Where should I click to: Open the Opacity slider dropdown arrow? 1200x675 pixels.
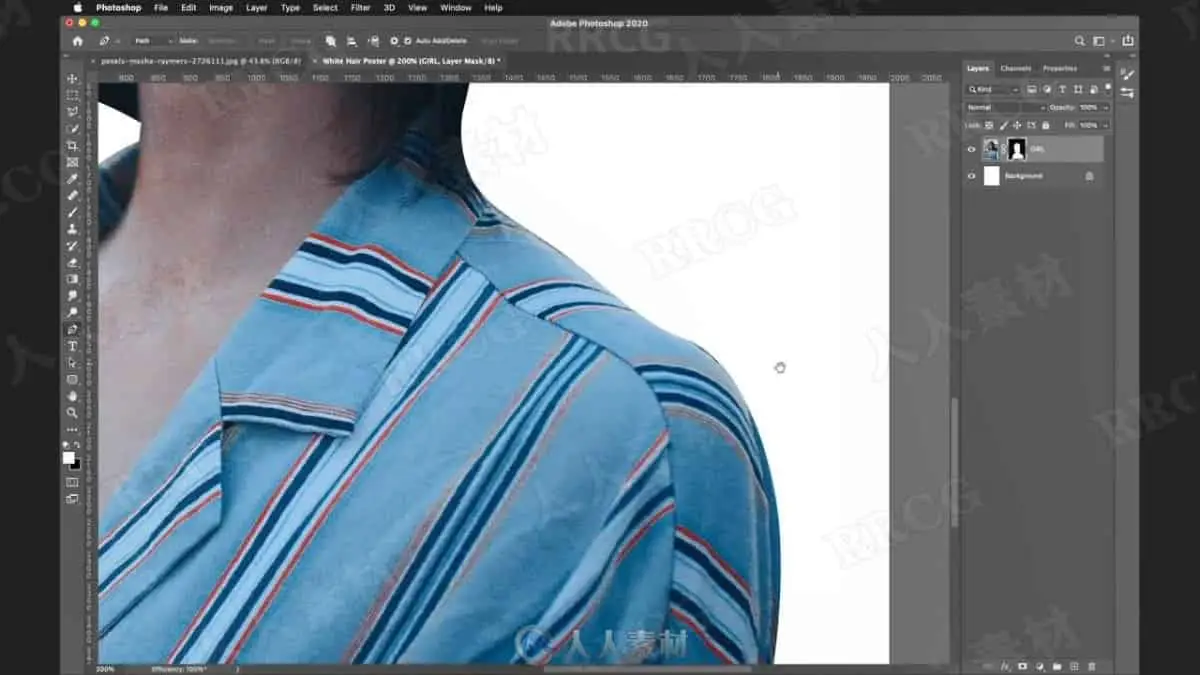1105,107
